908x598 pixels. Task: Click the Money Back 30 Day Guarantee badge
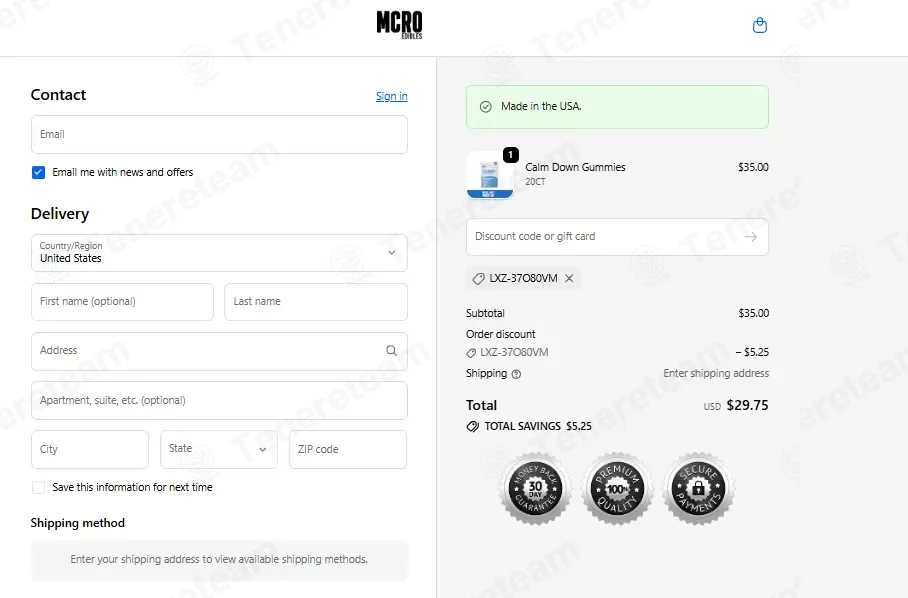click(x=536, y=489)
